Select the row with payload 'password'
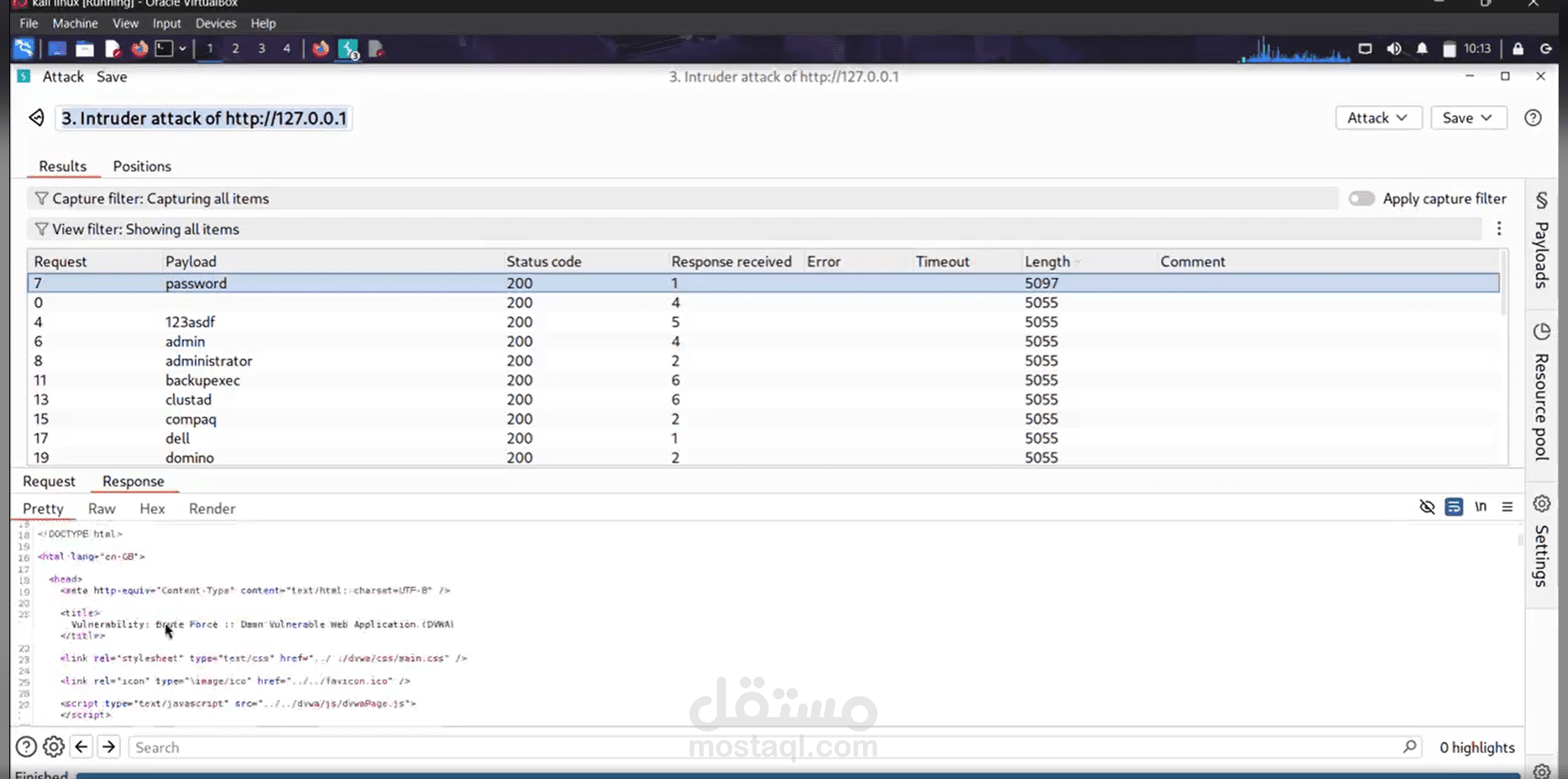Screen dimensions: 1568x779 coord(763,283)
